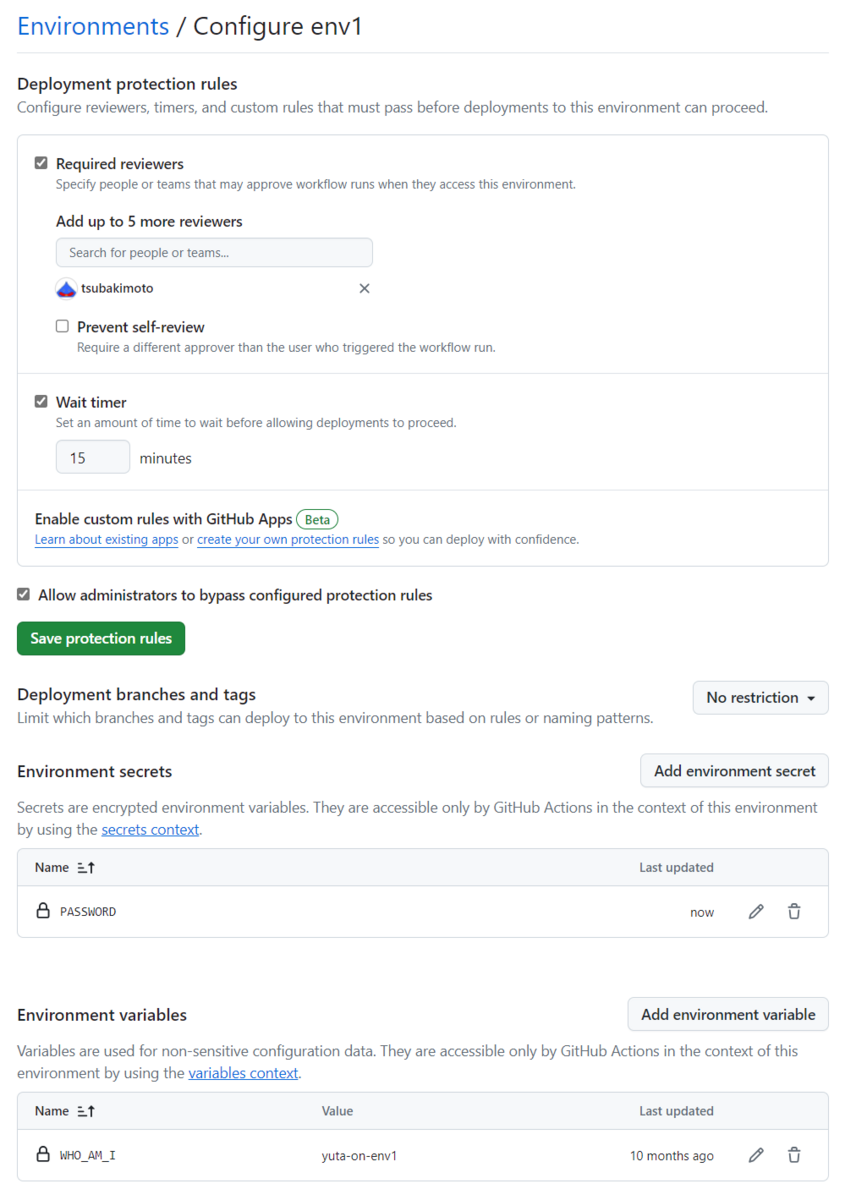Open the secrets context link
This screenshot has height=1200, width=856.
[150, 829]
